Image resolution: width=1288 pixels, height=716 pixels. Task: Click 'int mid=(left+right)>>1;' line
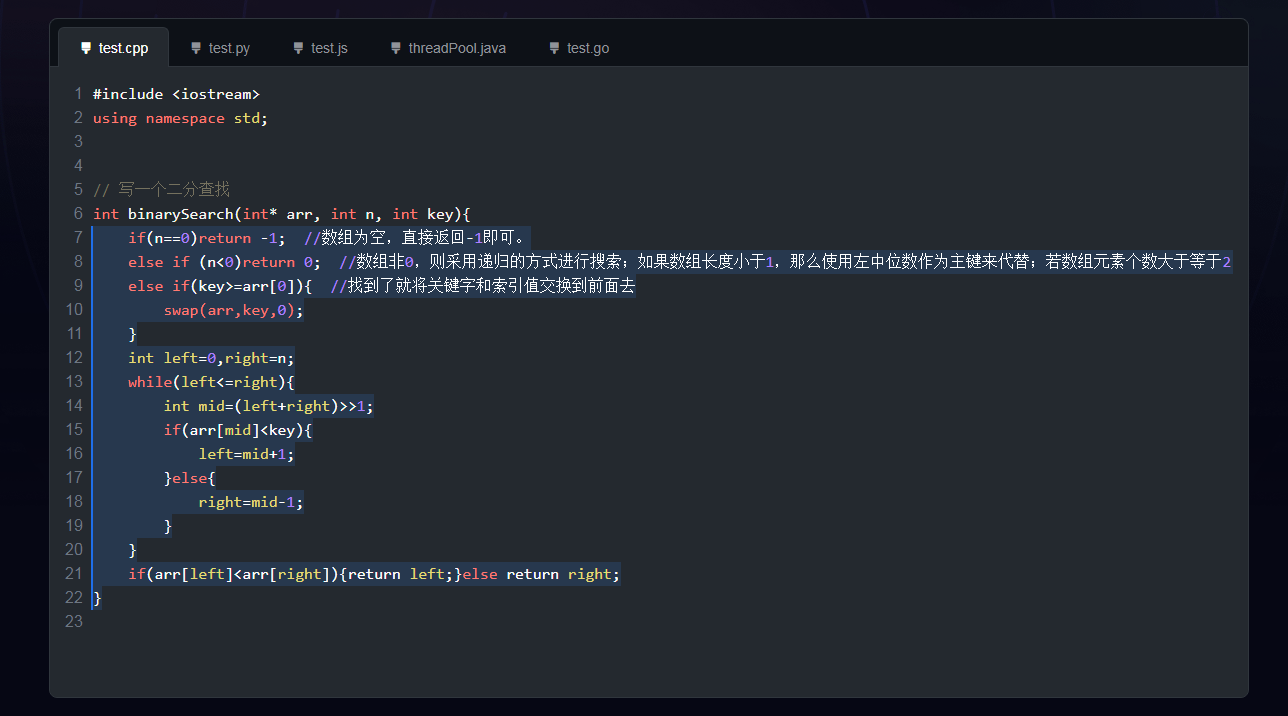point(269,406)
